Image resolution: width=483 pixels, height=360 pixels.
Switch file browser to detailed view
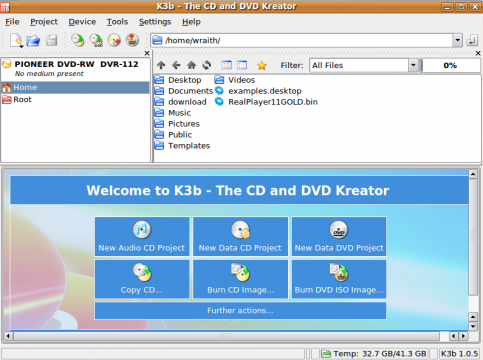(242, 65)
